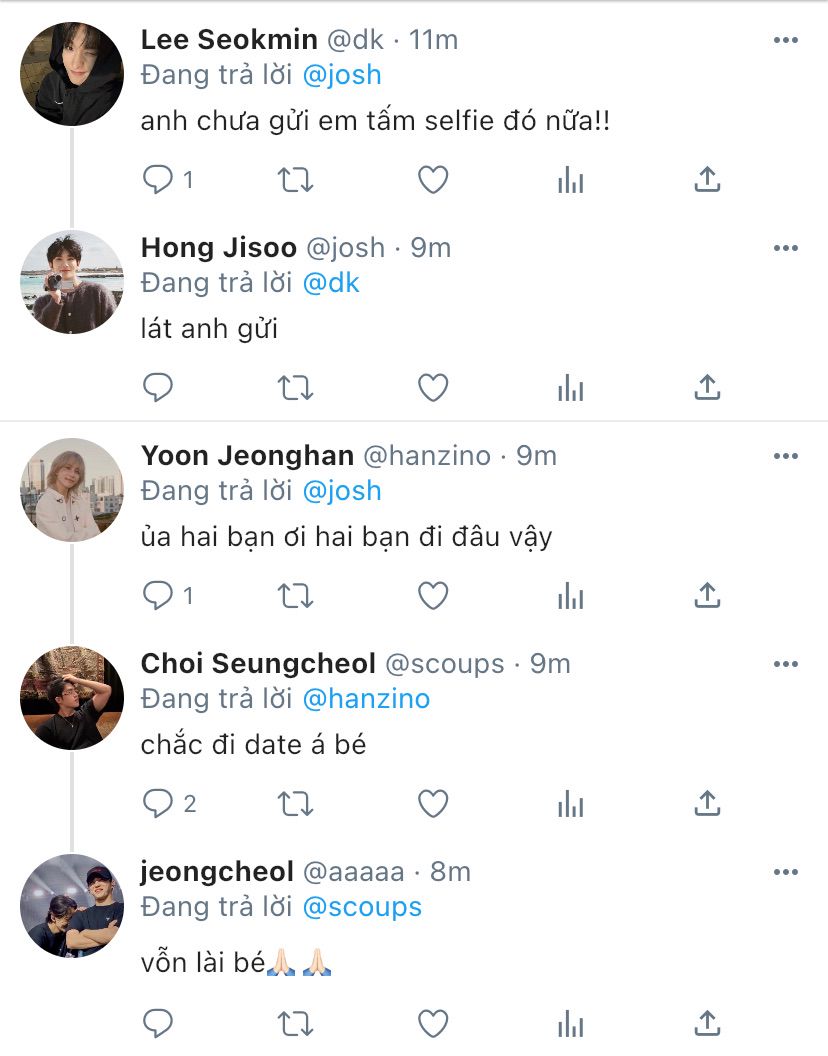
Task: Open Choi Seungcheol's profile name
Action: [258, 663]
